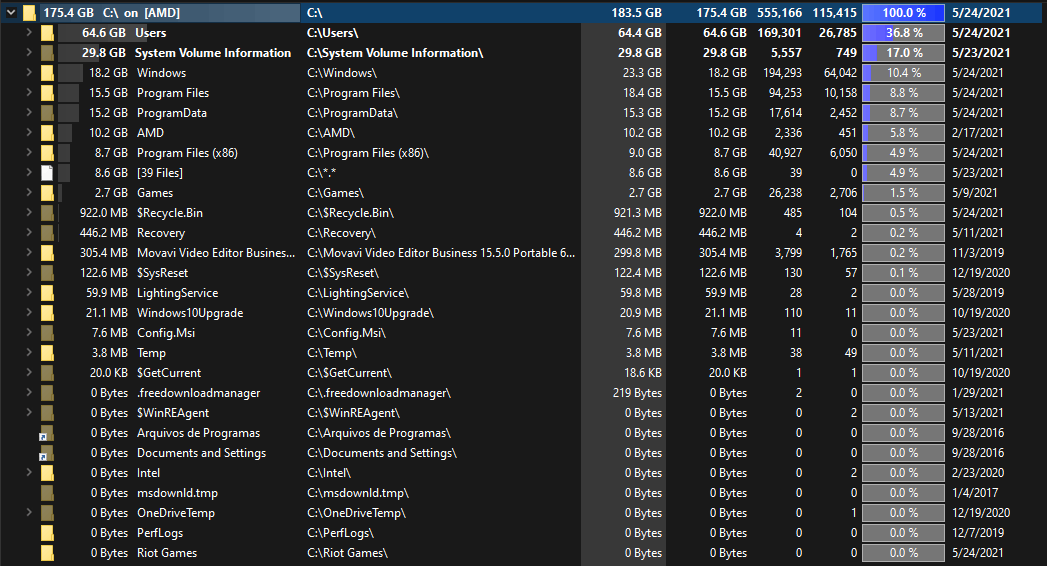Expand the Program Files folder node
This screenshot has height=566, width=1047.
click(x=29, y=92)
